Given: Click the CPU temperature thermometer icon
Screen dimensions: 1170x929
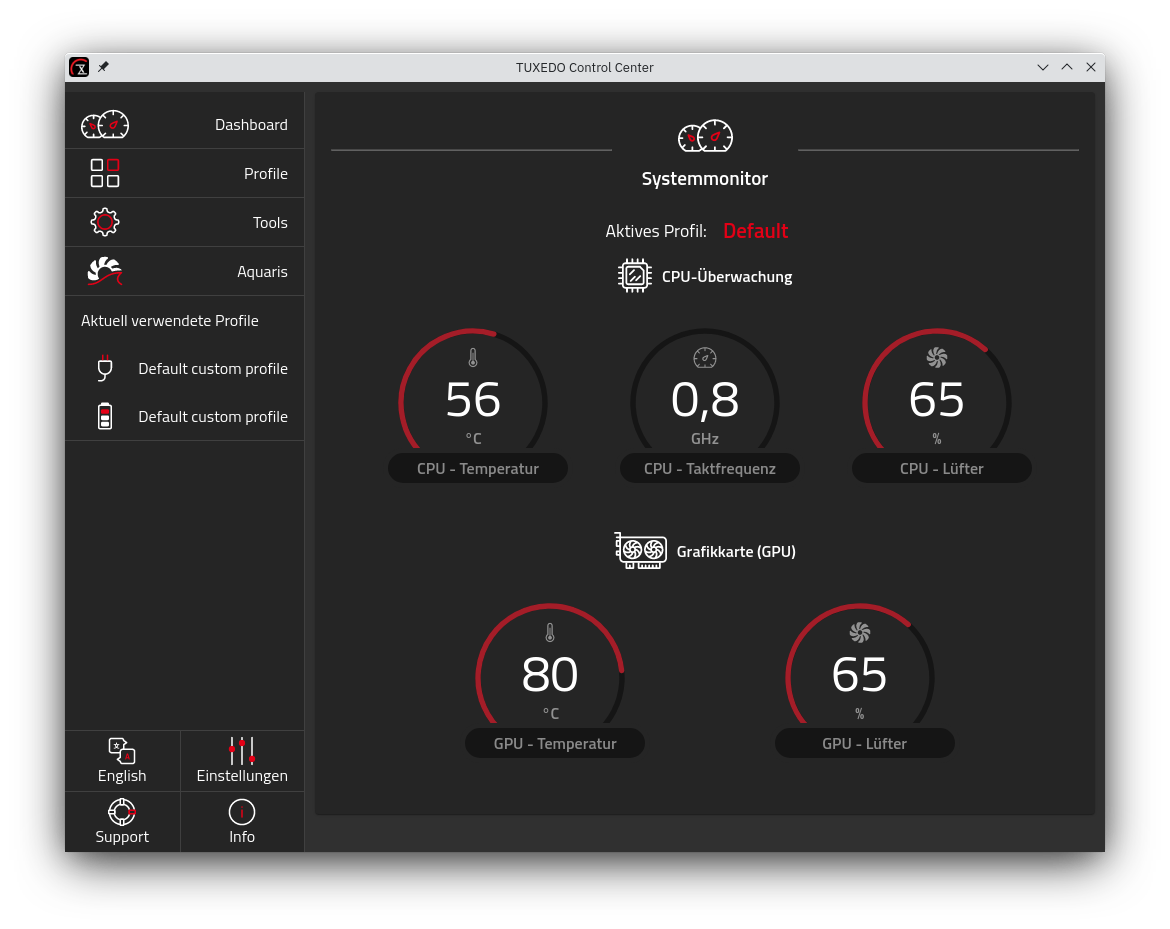Looking at the screenshot, I should (473, 358).
